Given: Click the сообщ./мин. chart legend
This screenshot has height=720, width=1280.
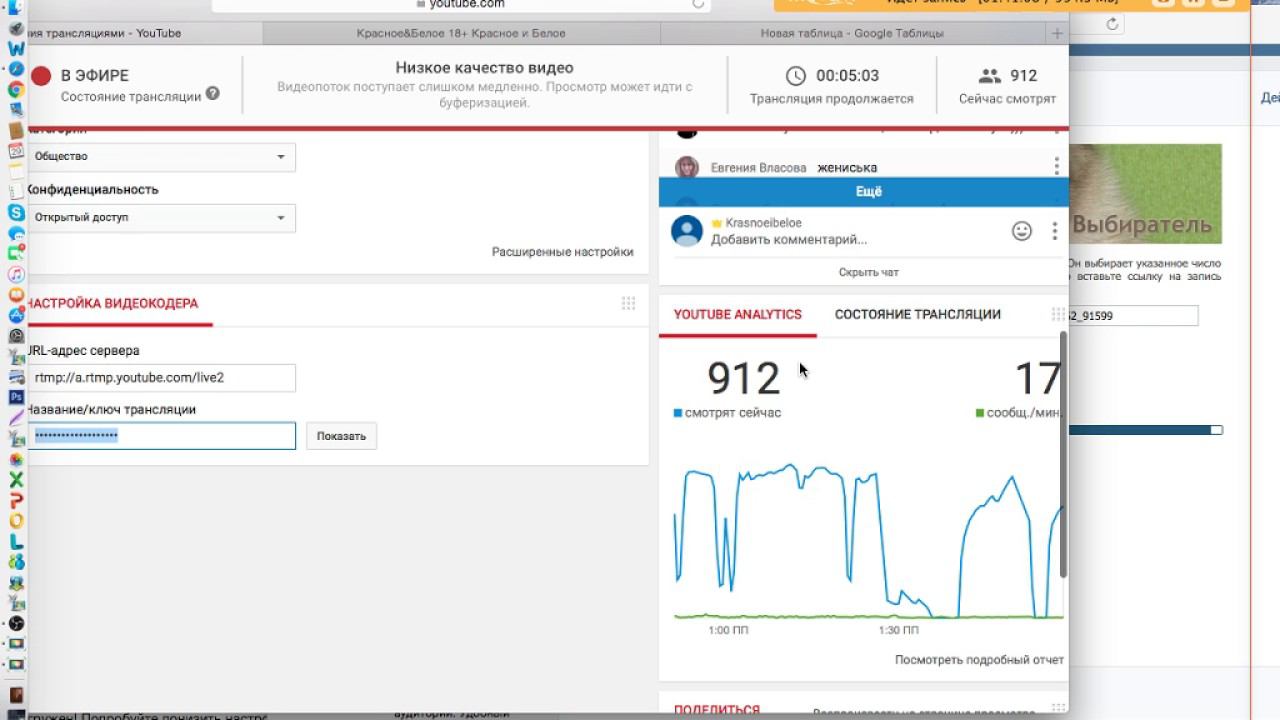Looking at the screenshot, I should click(1017, 412).
